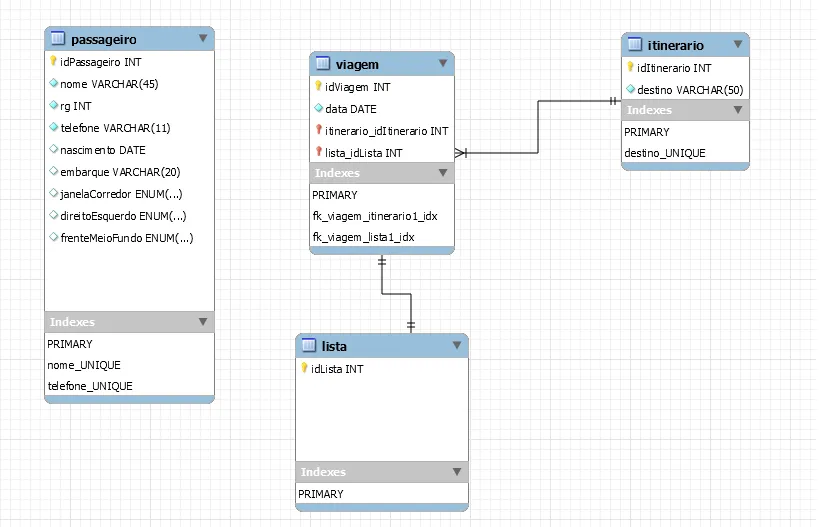This screenshot has height=527, width=819.
Task: Click the idPassageiro primary key icon
Action: click(53, 62)
